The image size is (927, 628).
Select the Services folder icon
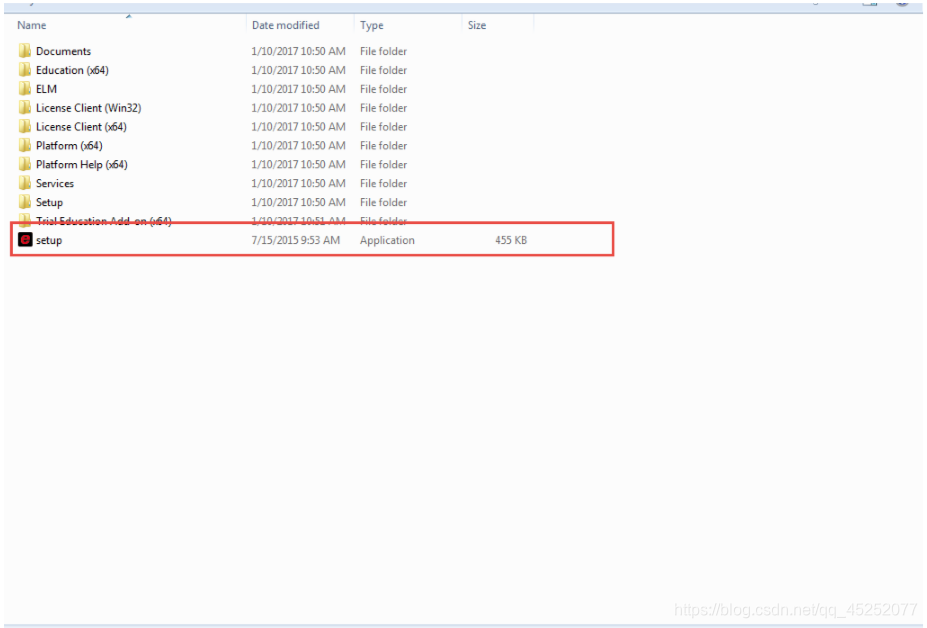click(25, 184)
